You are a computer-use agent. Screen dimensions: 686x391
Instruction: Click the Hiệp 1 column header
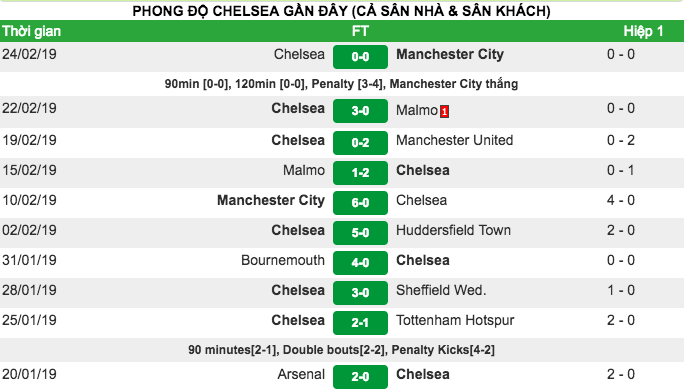[643, 31]
